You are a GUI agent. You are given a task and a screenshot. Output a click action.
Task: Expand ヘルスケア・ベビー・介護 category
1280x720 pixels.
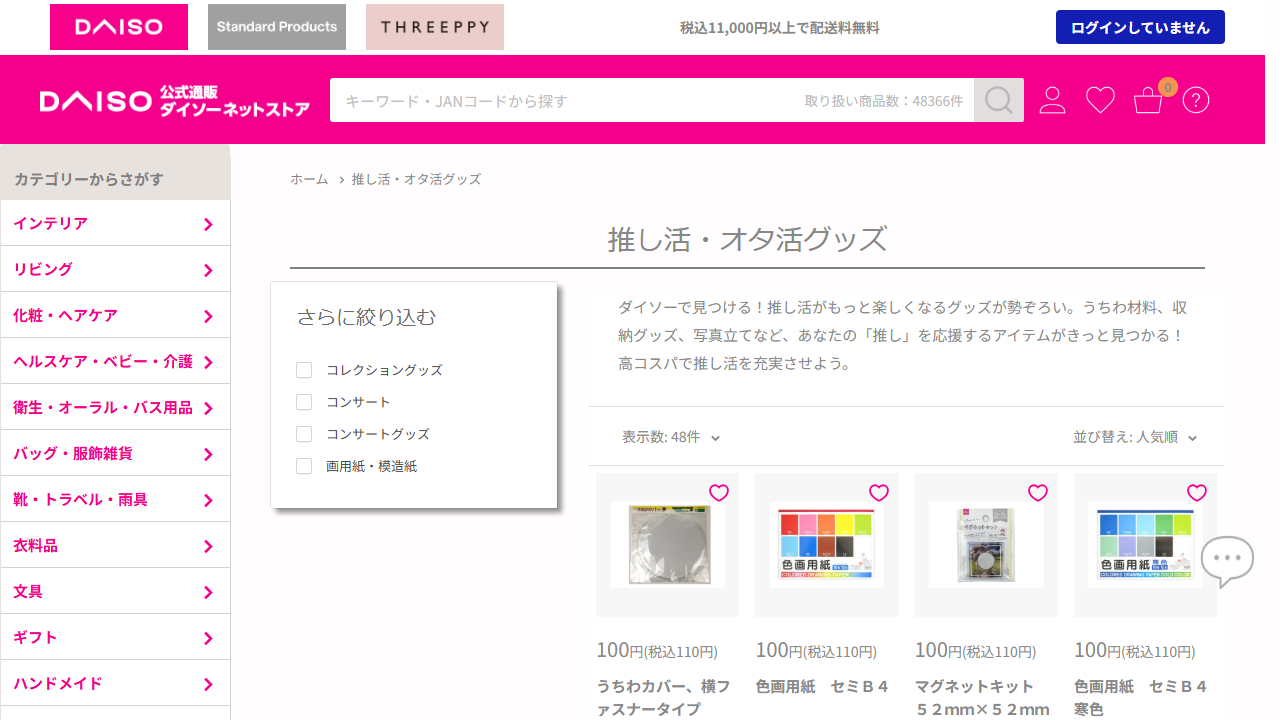pos(115,361)
